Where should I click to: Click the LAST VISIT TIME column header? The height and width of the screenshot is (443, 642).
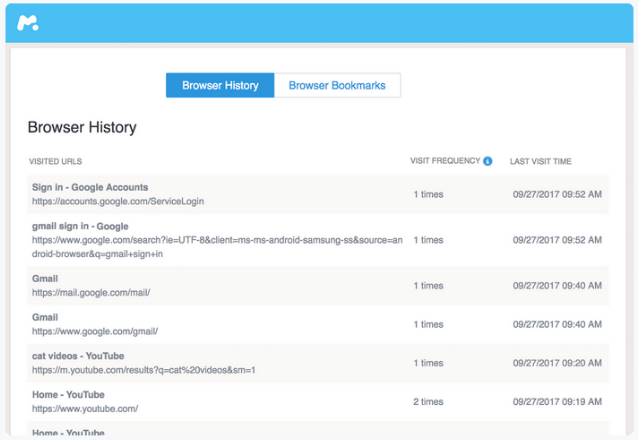click(540, 161)
